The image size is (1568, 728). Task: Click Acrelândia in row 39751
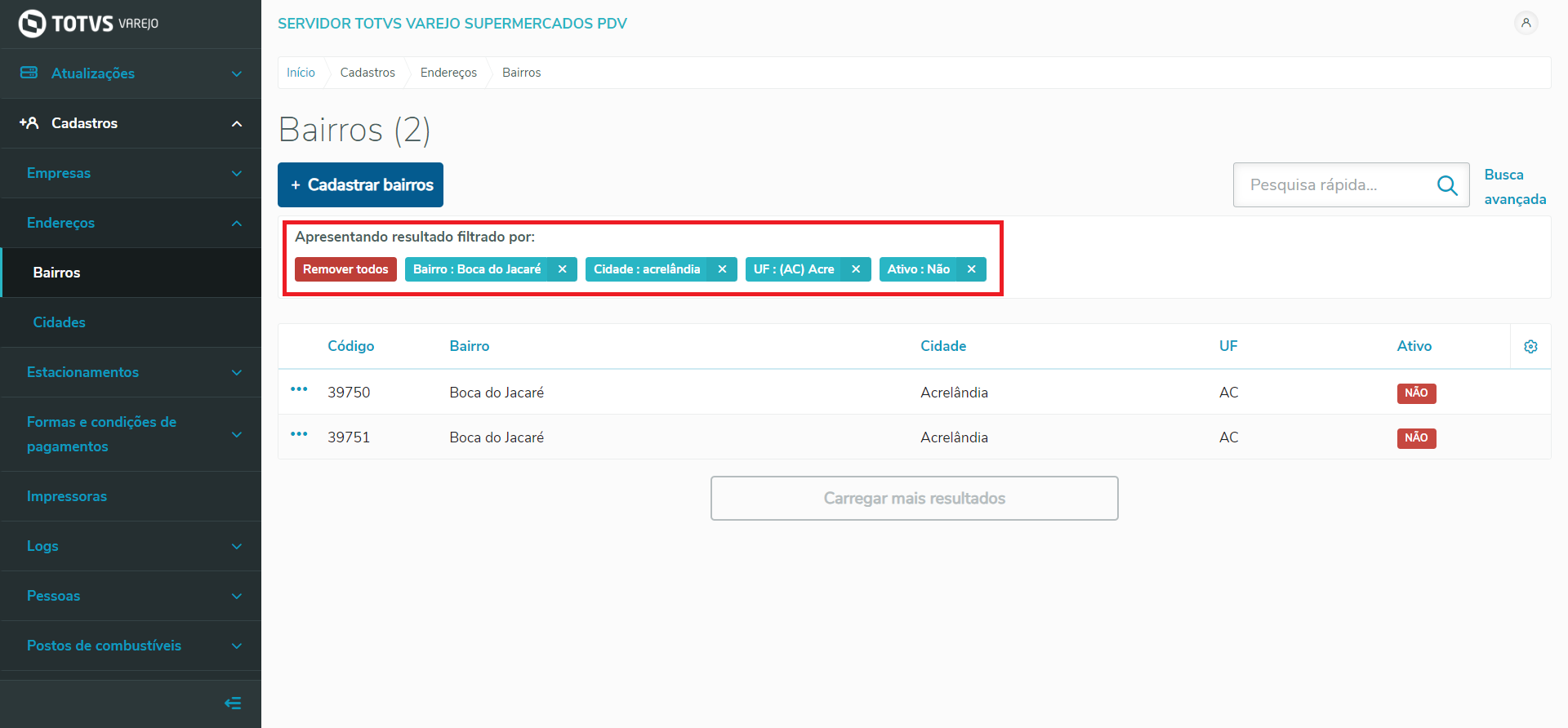tap(954, 437)
